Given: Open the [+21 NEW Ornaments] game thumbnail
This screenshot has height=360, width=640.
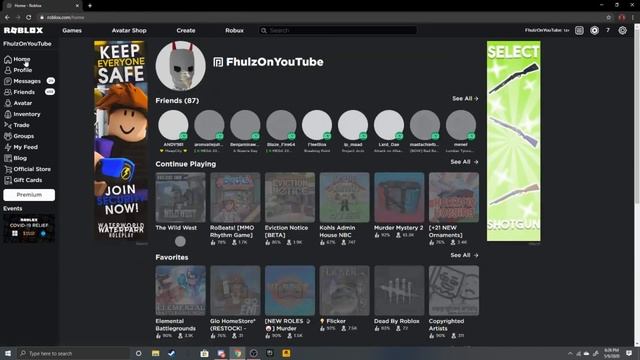Looking at the screenshot, I should click(x=454, y=198).
